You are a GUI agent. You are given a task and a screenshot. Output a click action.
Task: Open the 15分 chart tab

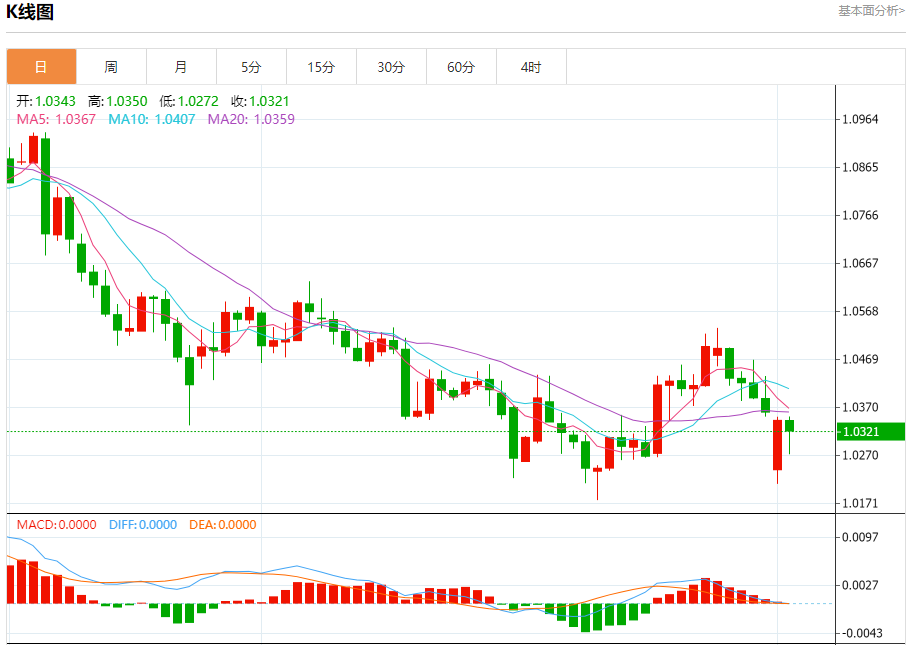[322, 67]
